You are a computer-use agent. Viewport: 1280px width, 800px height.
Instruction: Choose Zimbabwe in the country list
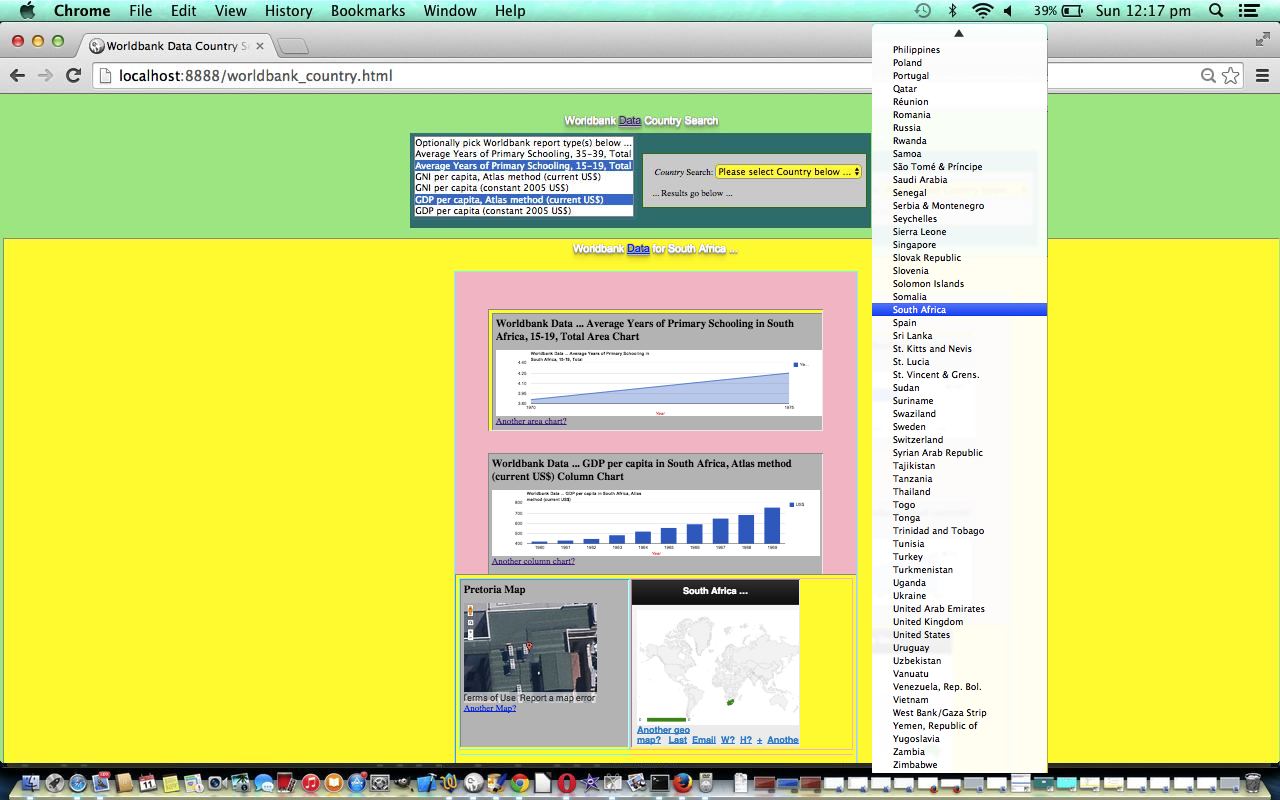click(959, 765)
